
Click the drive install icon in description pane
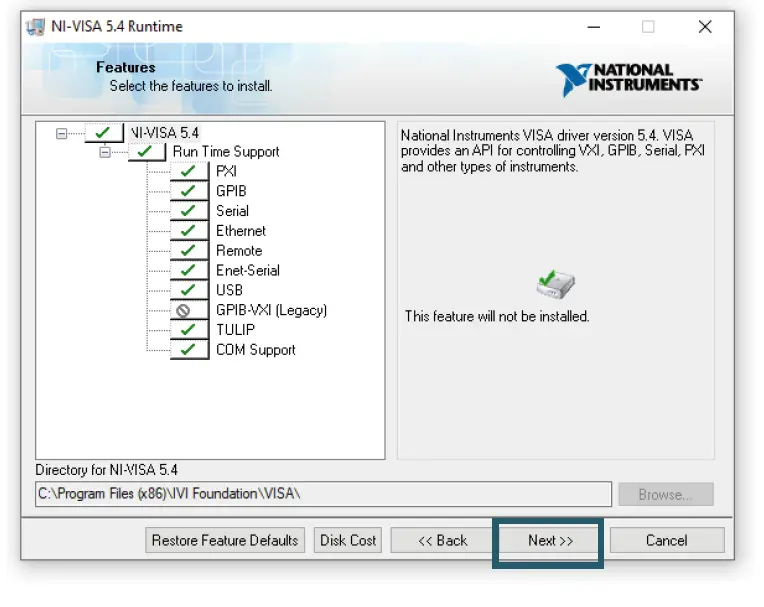(x=555, y=284)
